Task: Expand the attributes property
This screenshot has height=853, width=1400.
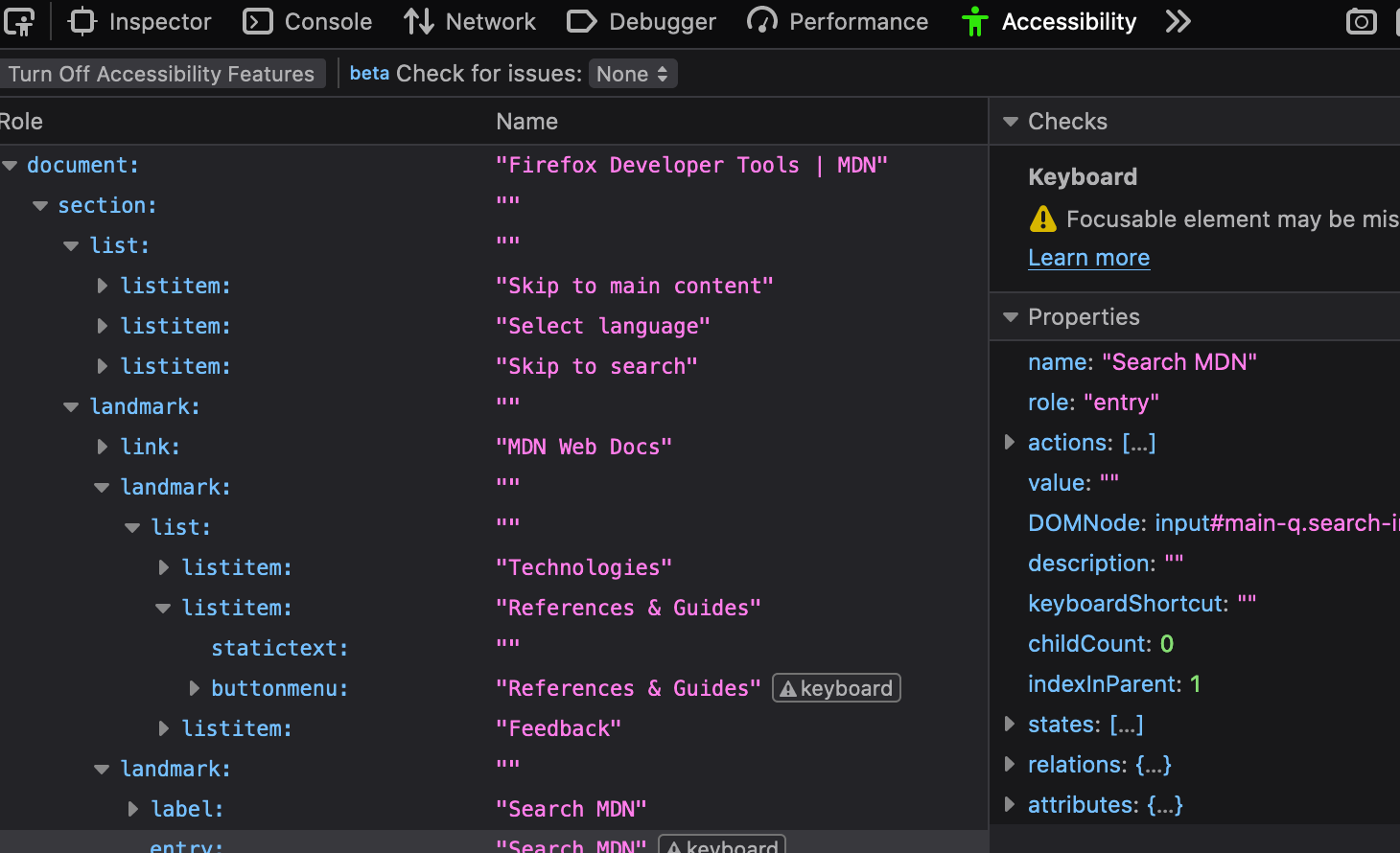Action: [1009, 804]
